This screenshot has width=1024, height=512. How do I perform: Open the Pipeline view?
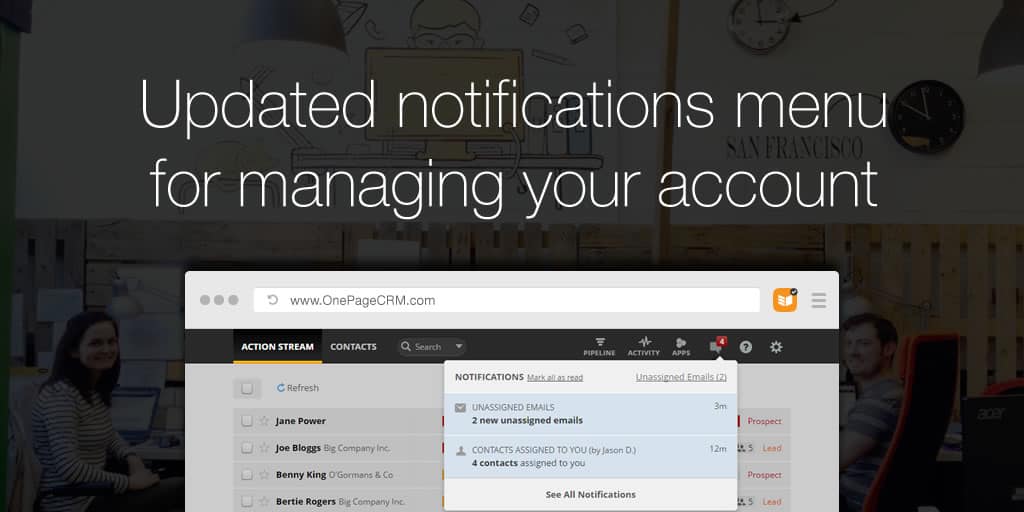[599, 347]
